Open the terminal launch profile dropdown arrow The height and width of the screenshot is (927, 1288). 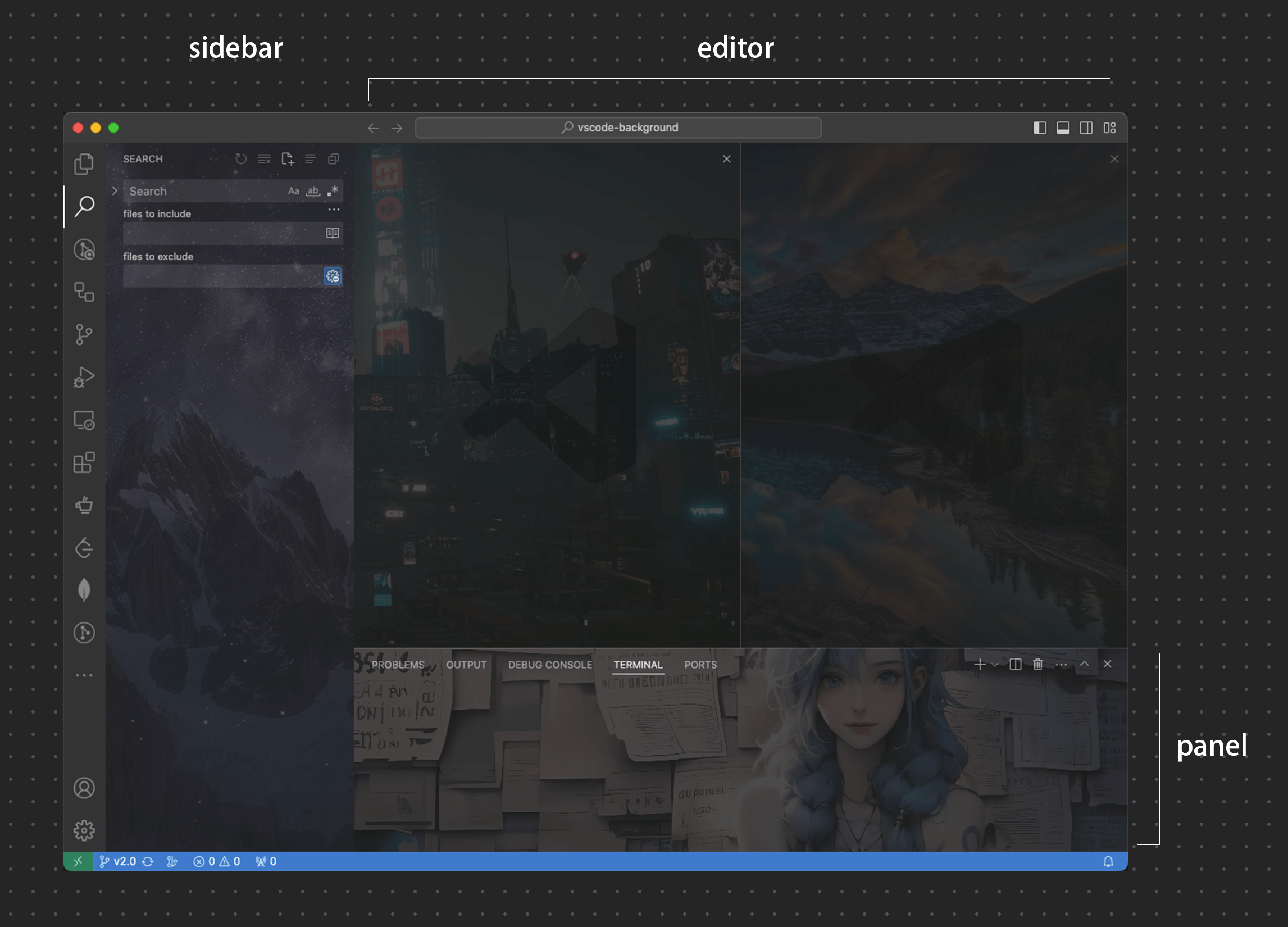click(995, 665)
